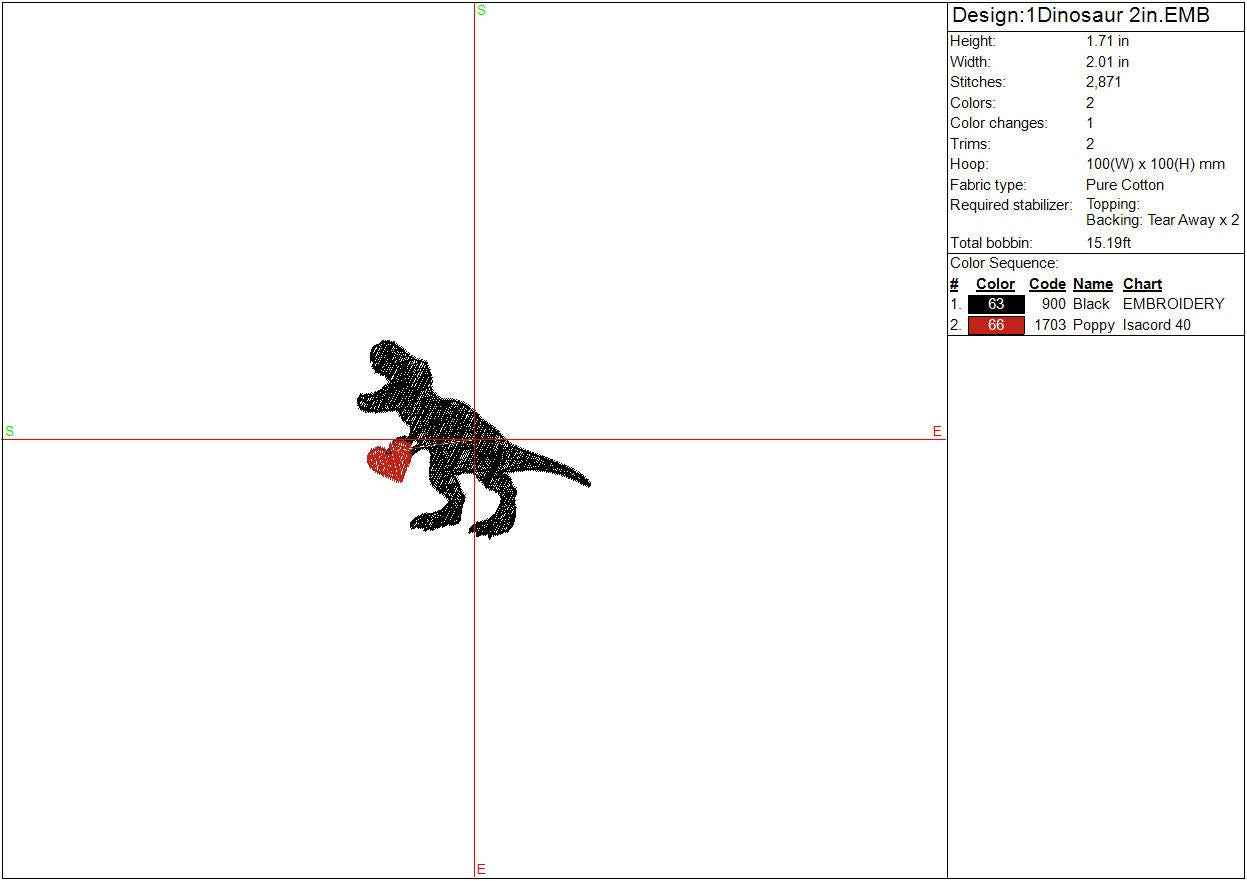Image resolution: width=1247 pixels, height=881 pixels.
Task: Click the hoop size 100(W) x 100(H) mm
Action: 1155,164
